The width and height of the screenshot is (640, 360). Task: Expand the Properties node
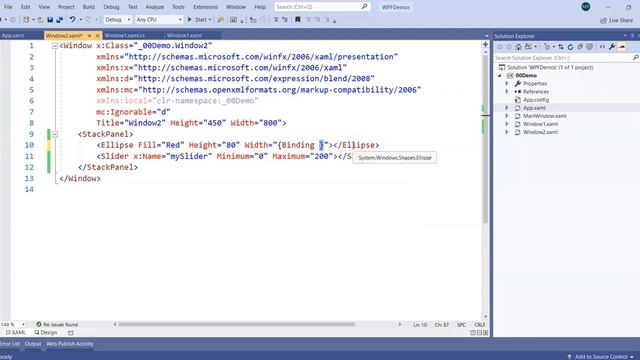pos(507,84)
